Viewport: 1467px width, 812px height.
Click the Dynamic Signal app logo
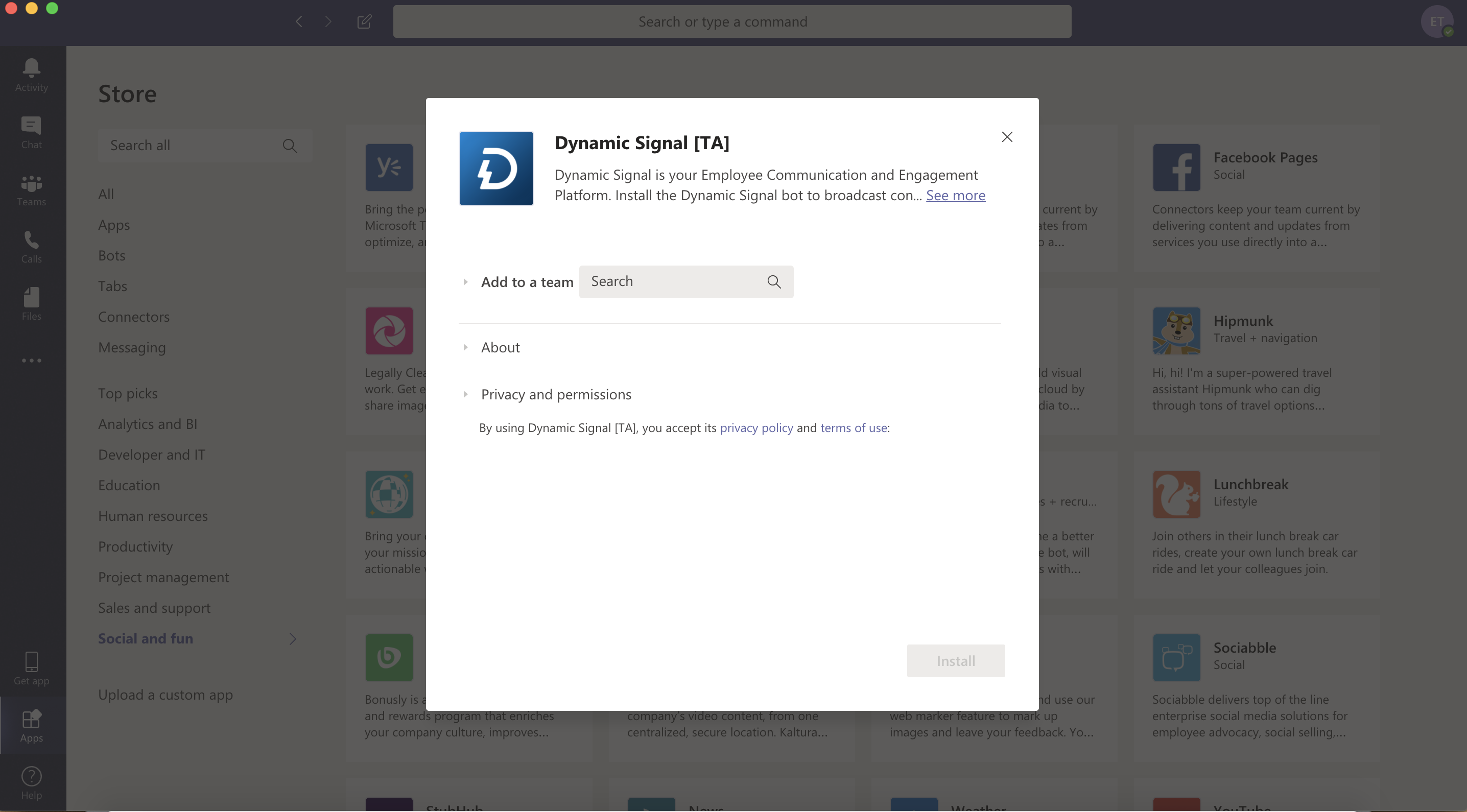point(496,169)
